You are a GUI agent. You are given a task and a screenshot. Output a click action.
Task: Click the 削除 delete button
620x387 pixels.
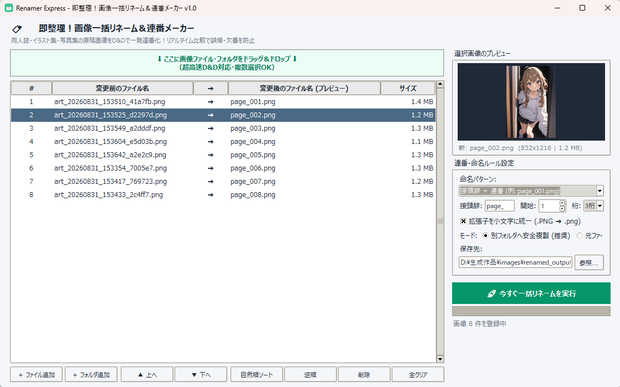(364, 375)
